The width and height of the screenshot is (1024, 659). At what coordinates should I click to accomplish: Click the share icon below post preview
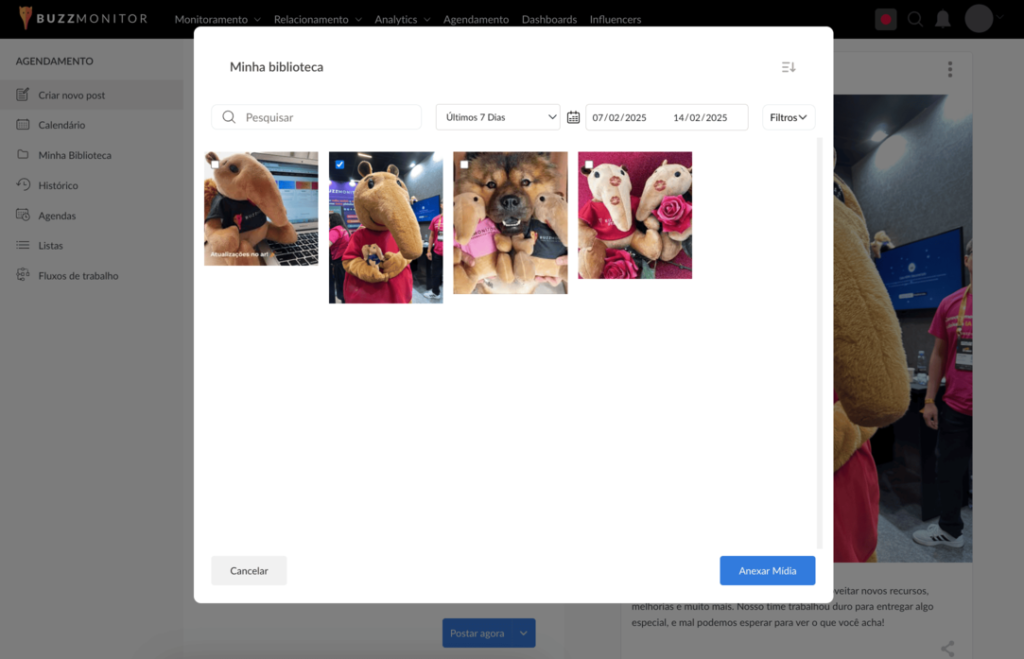pyautogui.click(x=947, y=649)
